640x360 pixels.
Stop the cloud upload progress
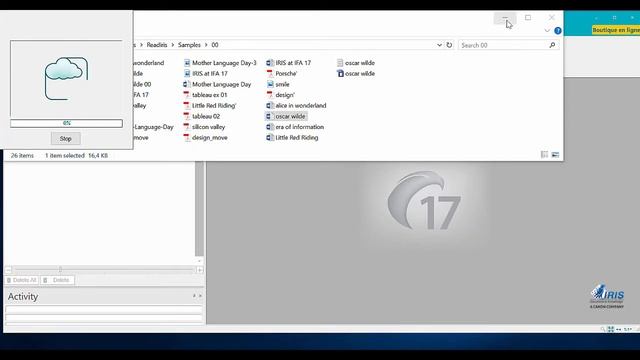66,138
